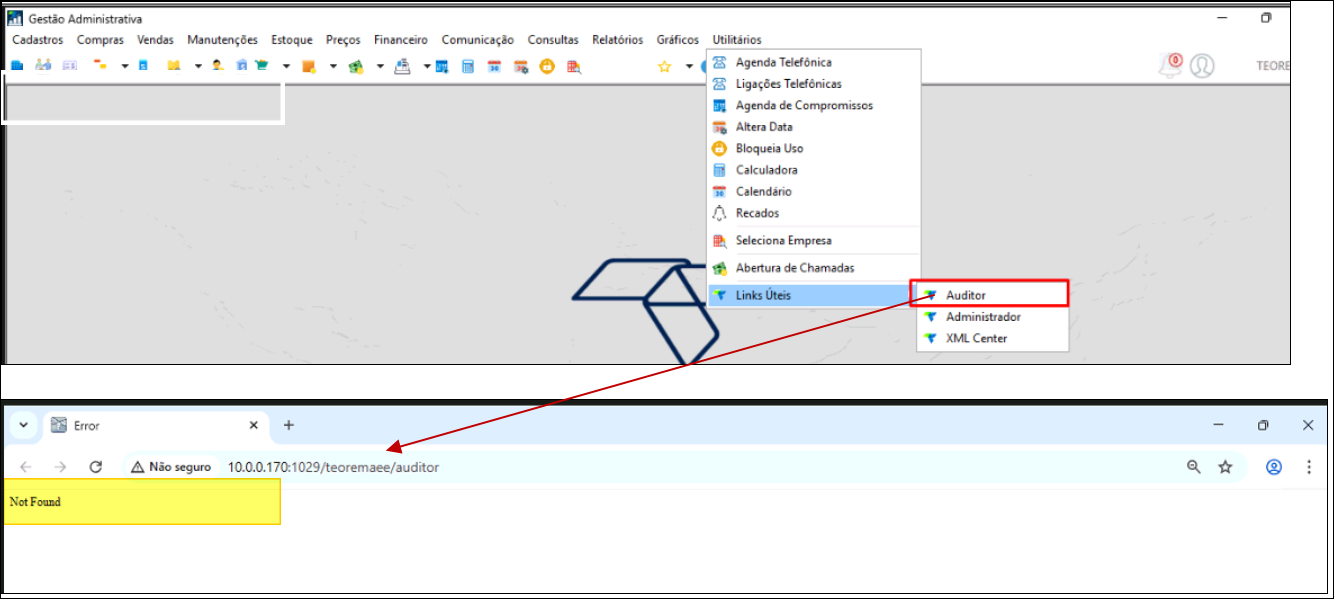Viewport: 1334px width, 599px height.
Task: Click the yellow star favorites toolbar icon
Action: [664, 67]
